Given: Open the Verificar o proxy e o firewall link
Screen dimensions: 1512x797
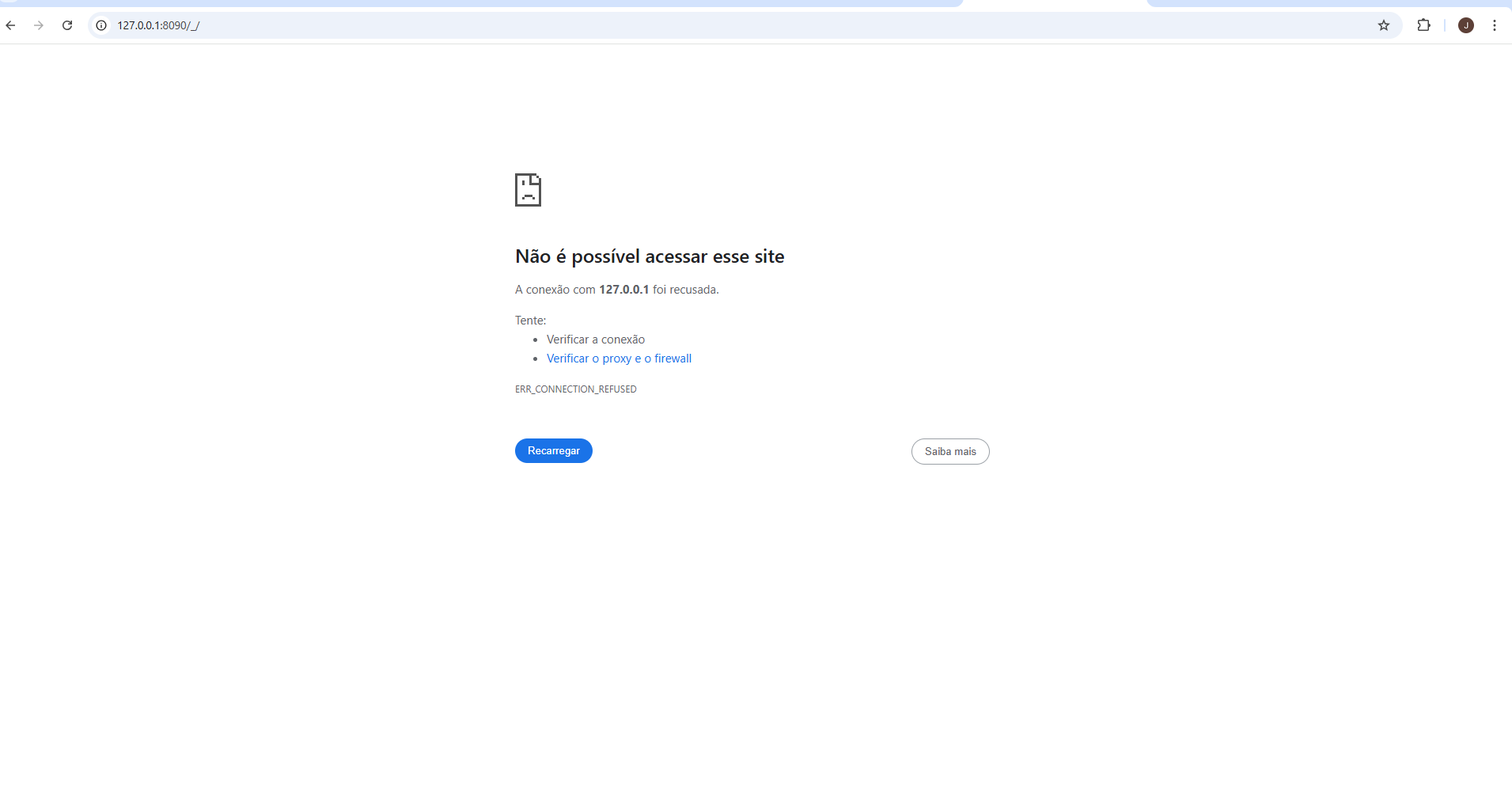Looking at the screenshot, I should coord(619,359).
